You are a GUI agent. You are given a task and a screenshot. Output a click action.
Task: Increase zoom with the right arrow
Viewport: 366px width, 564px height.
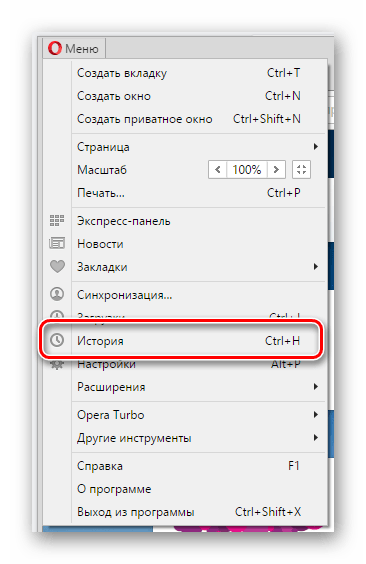point(276,169)
